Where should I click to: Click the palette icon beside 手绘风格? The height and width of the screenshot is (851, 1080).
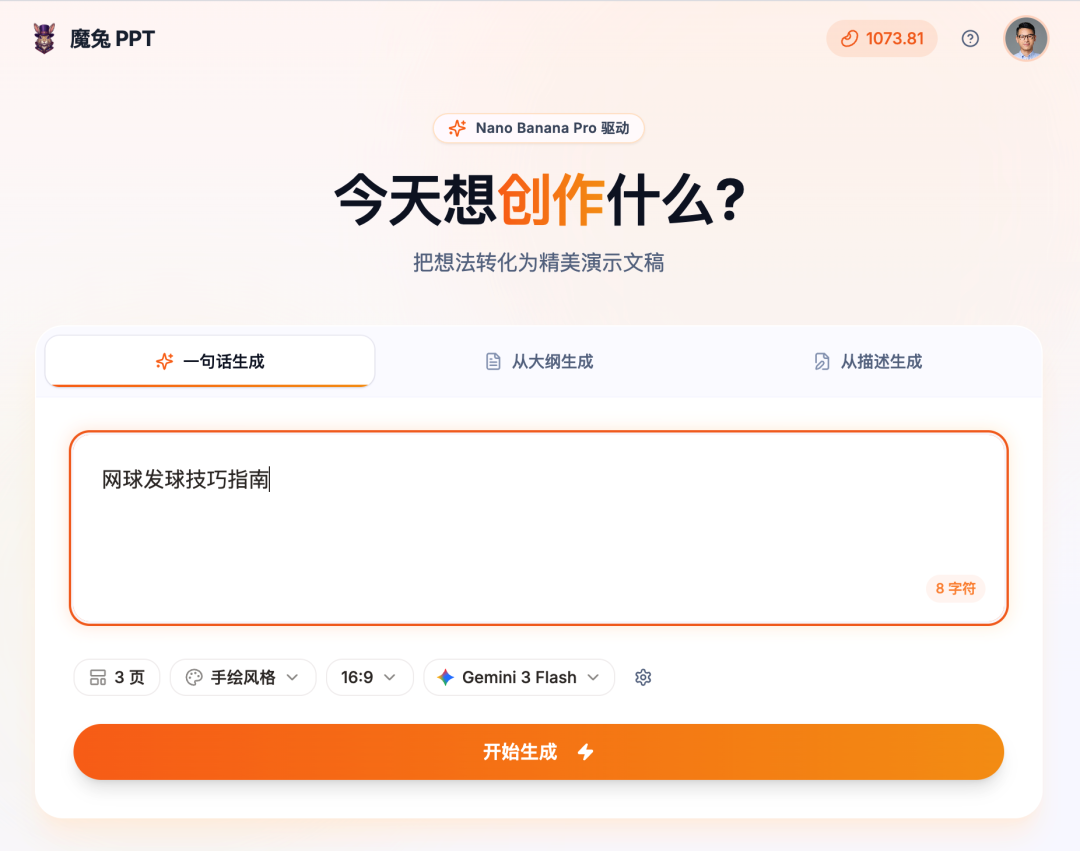pyautogui.click(x=194, y=678)
